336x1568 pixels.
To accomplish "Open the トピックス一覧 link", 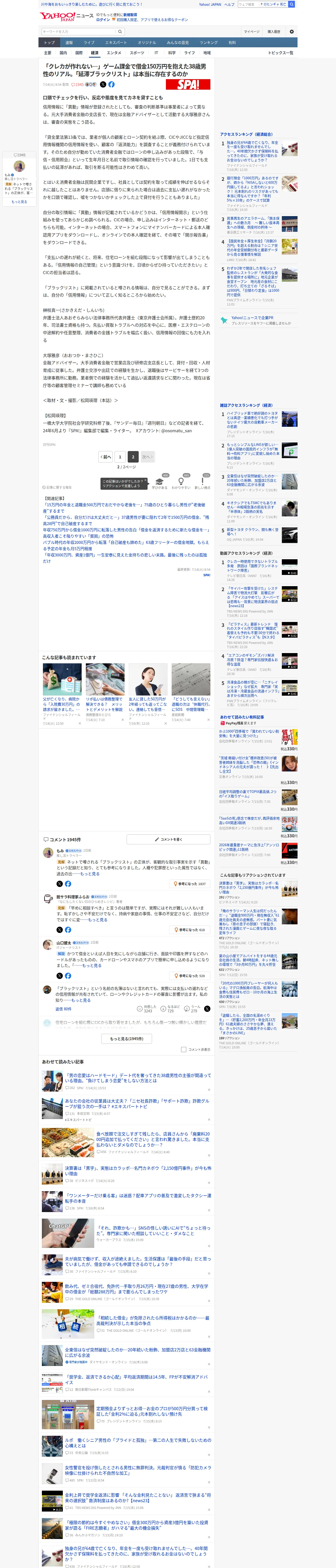I will [281, 53].
